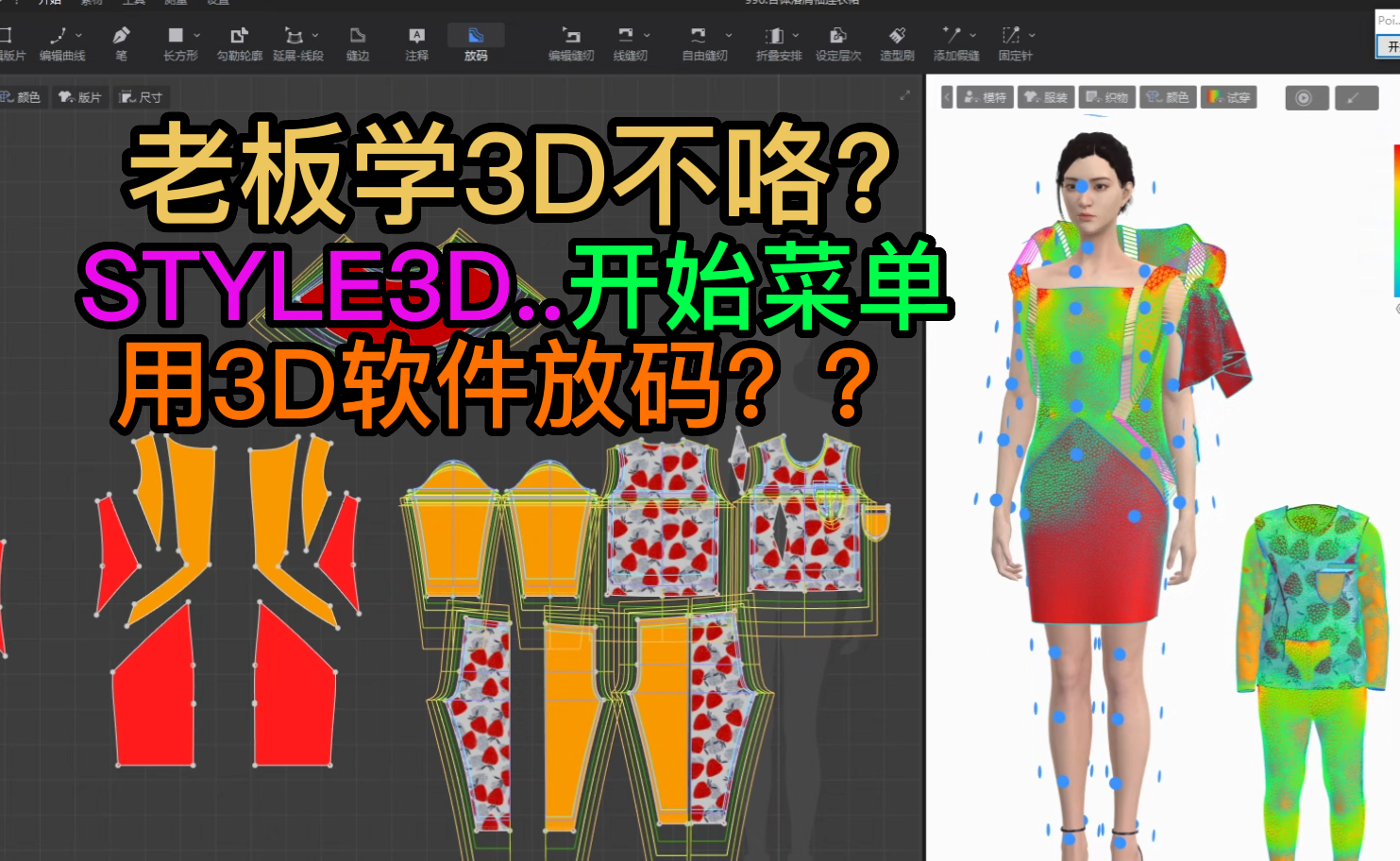
Task: Maximize the 2D window with expand icon
Action: pos(904,95)
